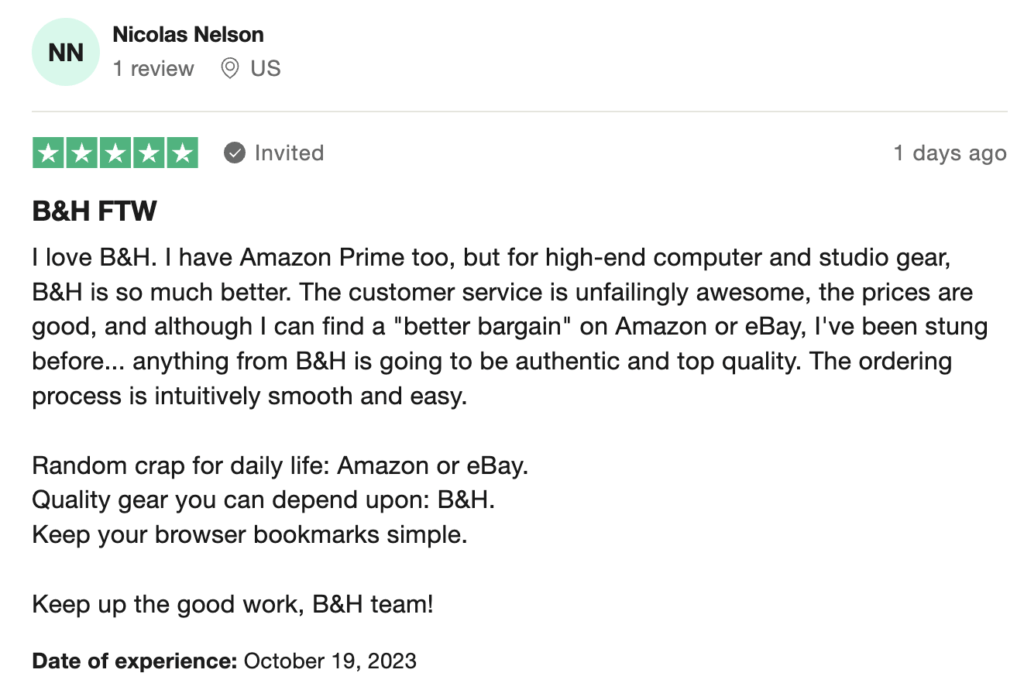Viewport: 1024px width, 697px height.
Task: Click the first green rating star
Action: tap(48, 153)
